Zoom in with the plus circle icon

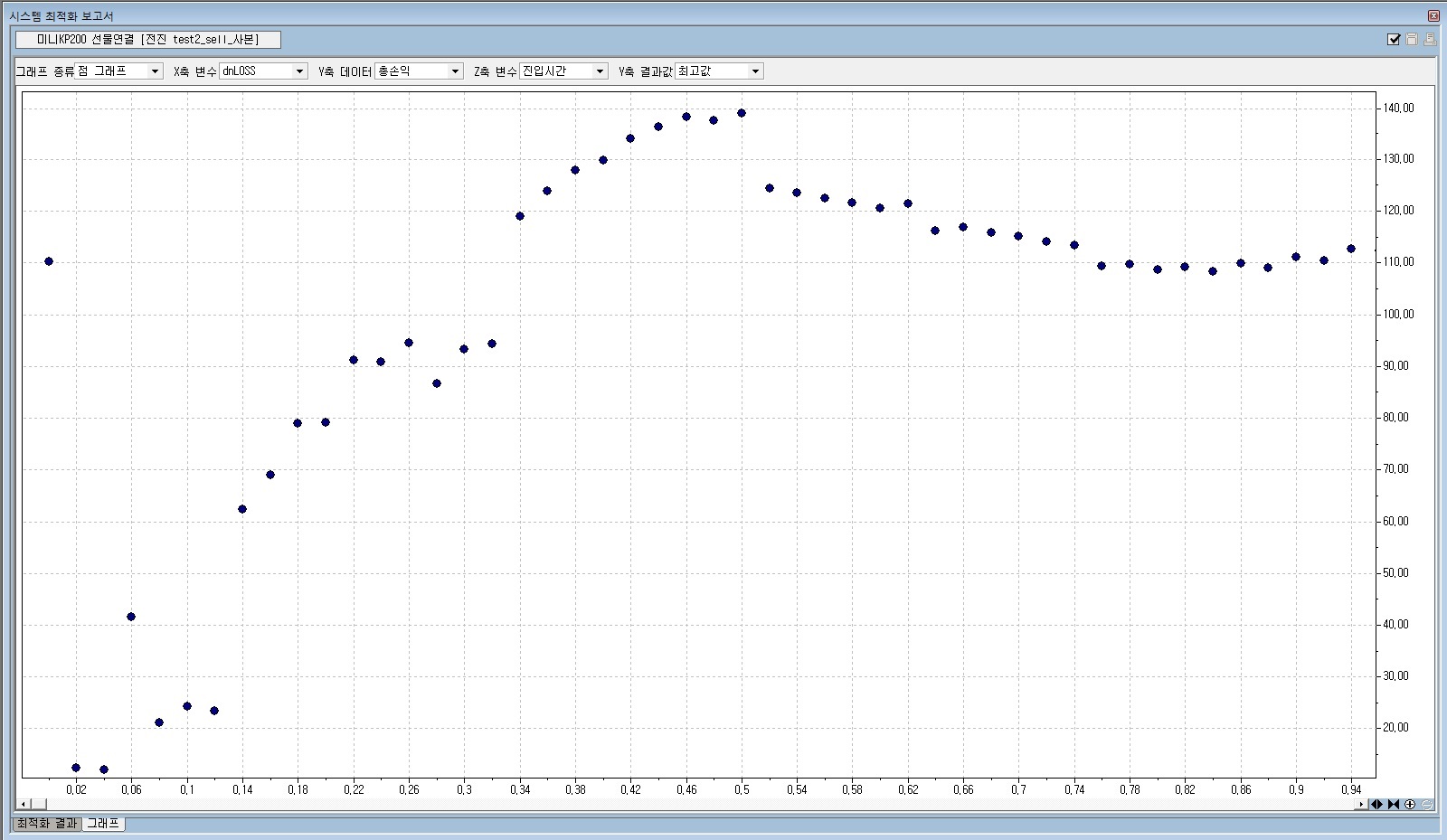tap(1410, 804)
